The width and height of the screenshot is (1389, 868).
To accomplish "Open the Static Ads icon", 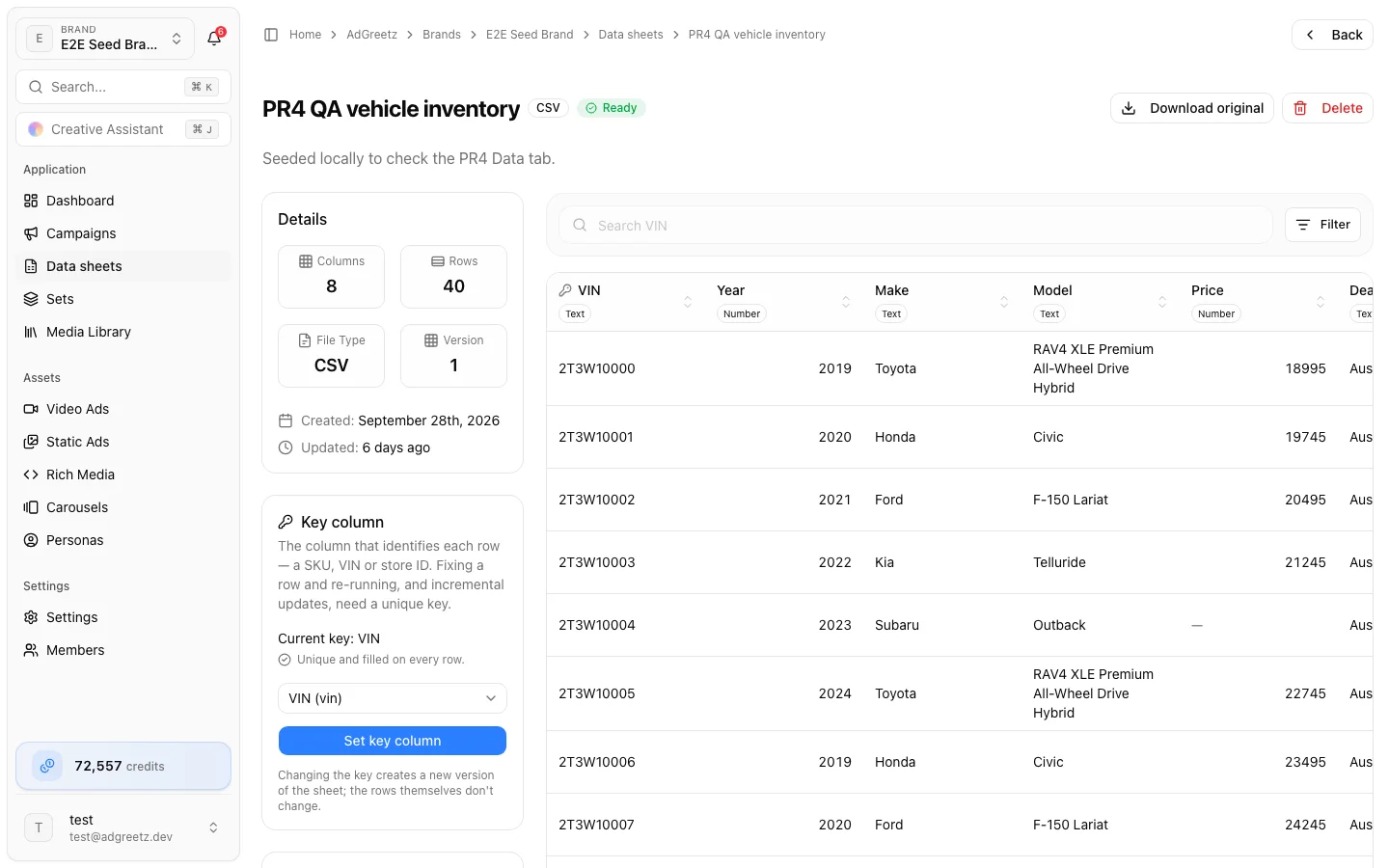I will point(31,442).
